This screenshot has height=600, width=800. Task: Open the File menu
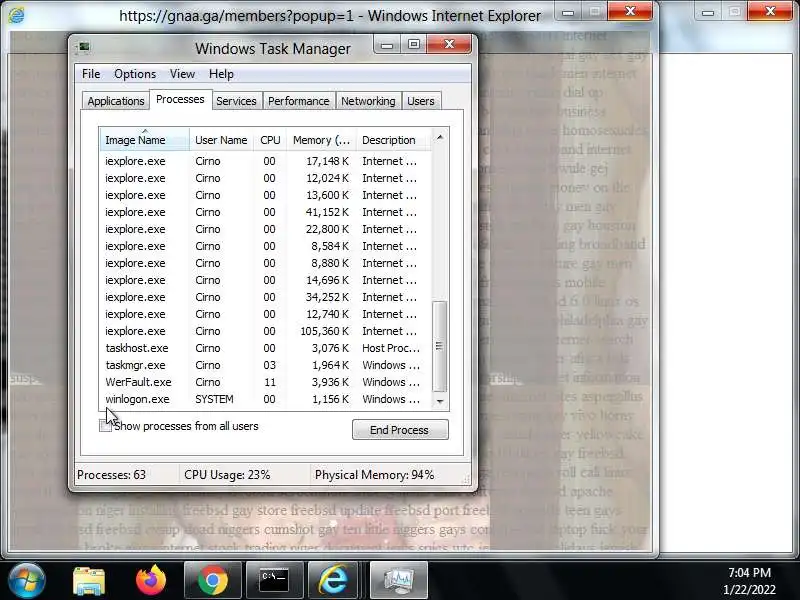[91, 74]
